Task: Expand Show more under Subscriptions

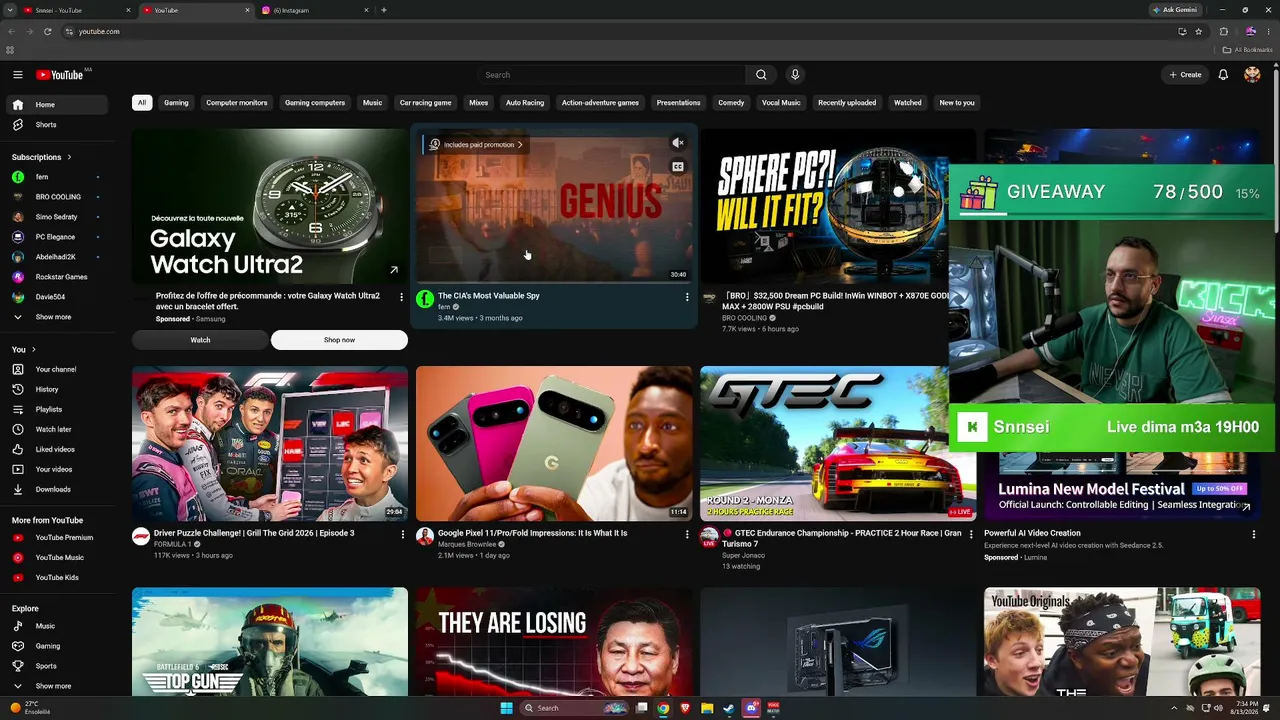Action: (58, 317)
